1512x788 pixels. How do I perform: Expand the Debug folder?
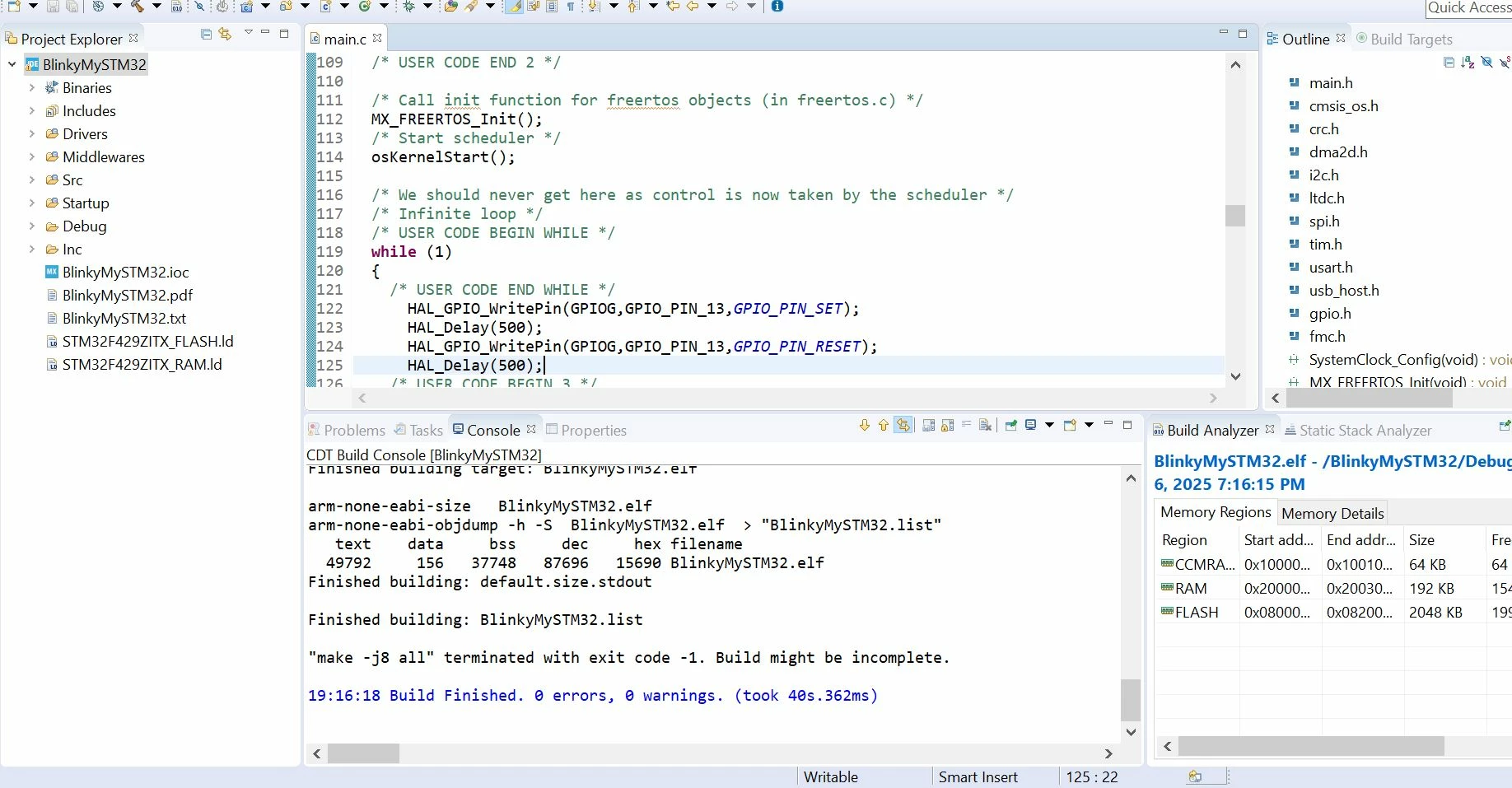[x=32, y=226]
